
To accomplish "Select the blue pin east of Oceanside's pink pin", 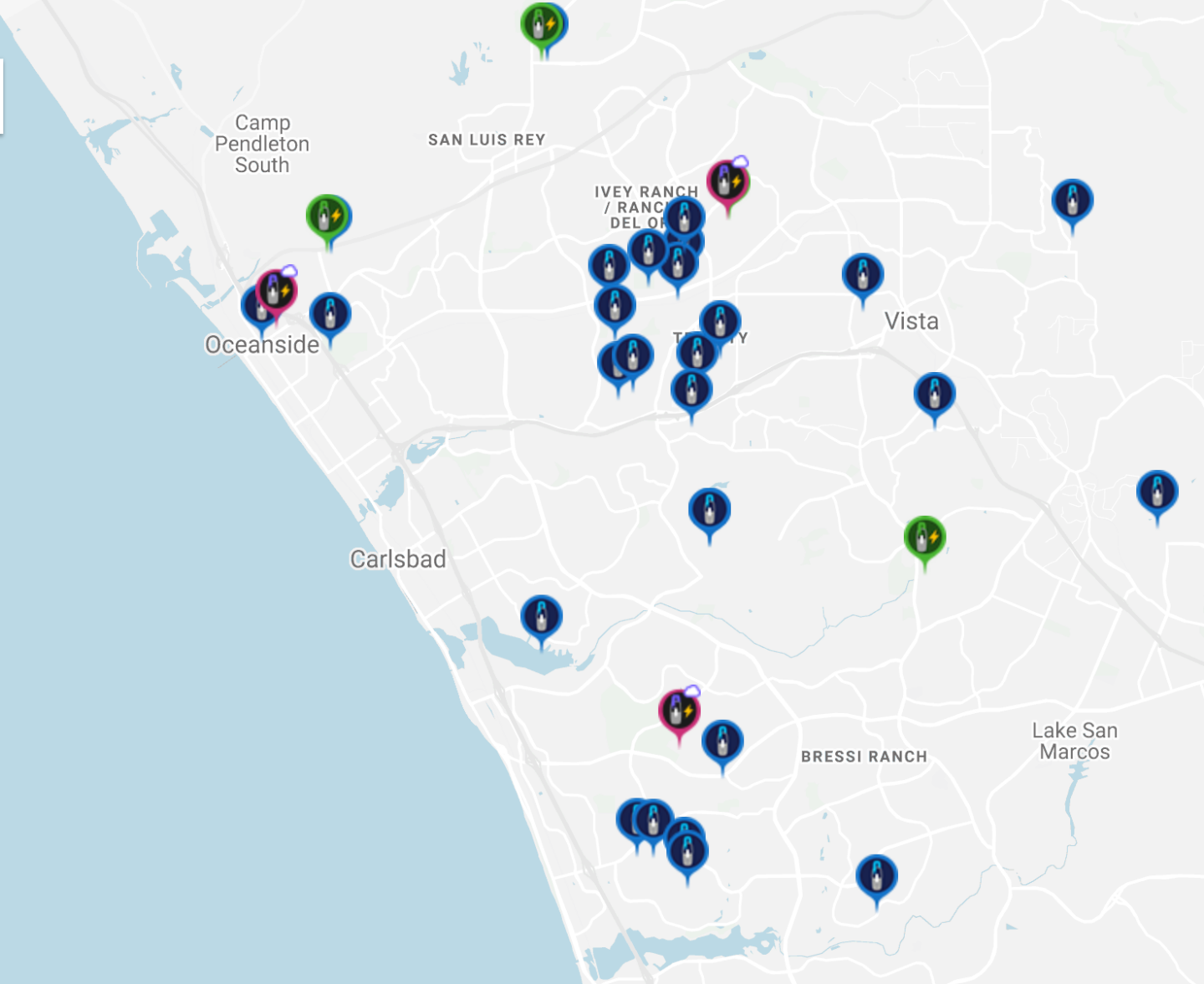I will click(330, 315).
